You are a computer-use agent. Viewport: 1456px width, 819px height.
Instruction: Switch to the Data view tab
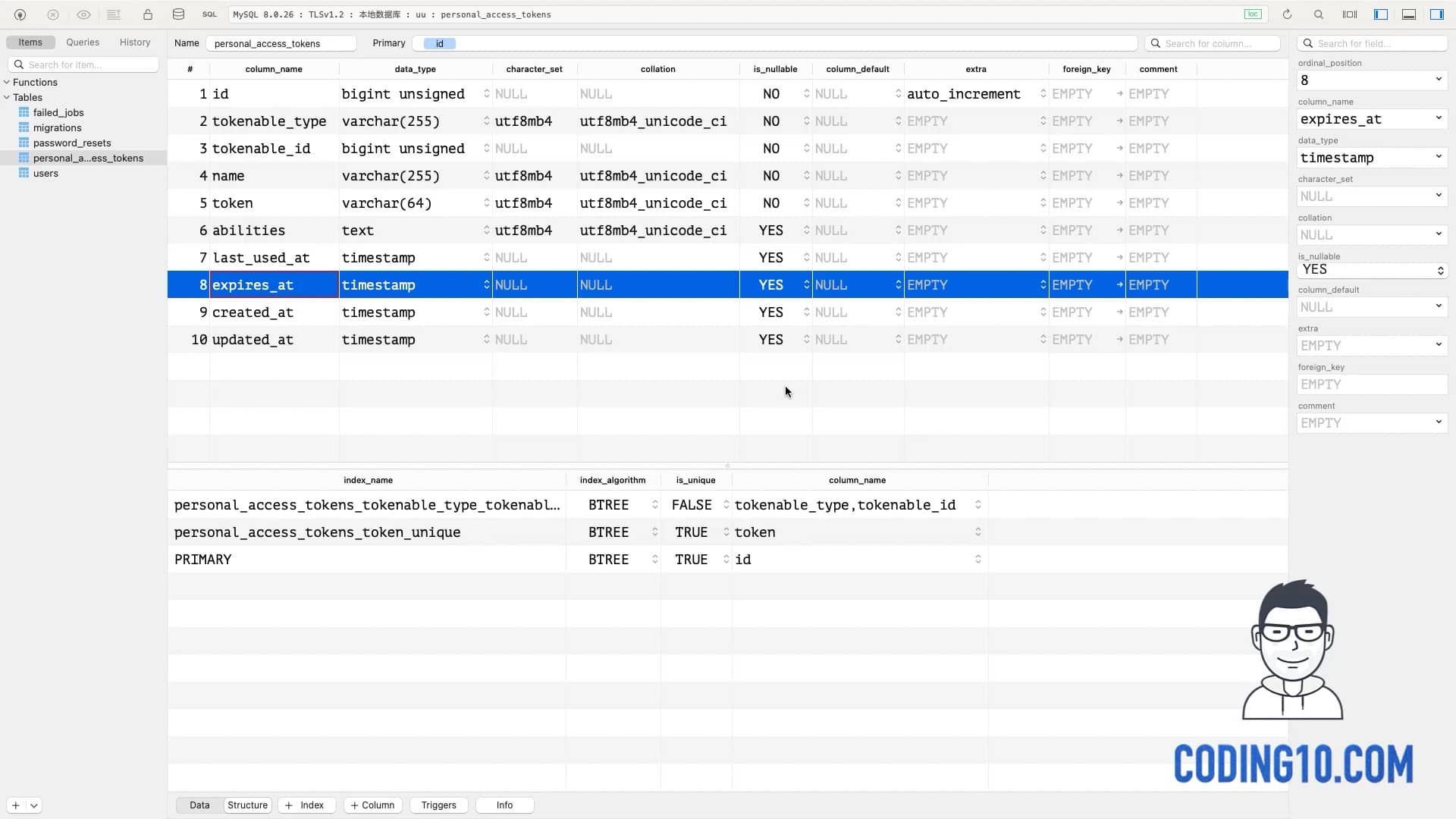click(x=199, y=805)
